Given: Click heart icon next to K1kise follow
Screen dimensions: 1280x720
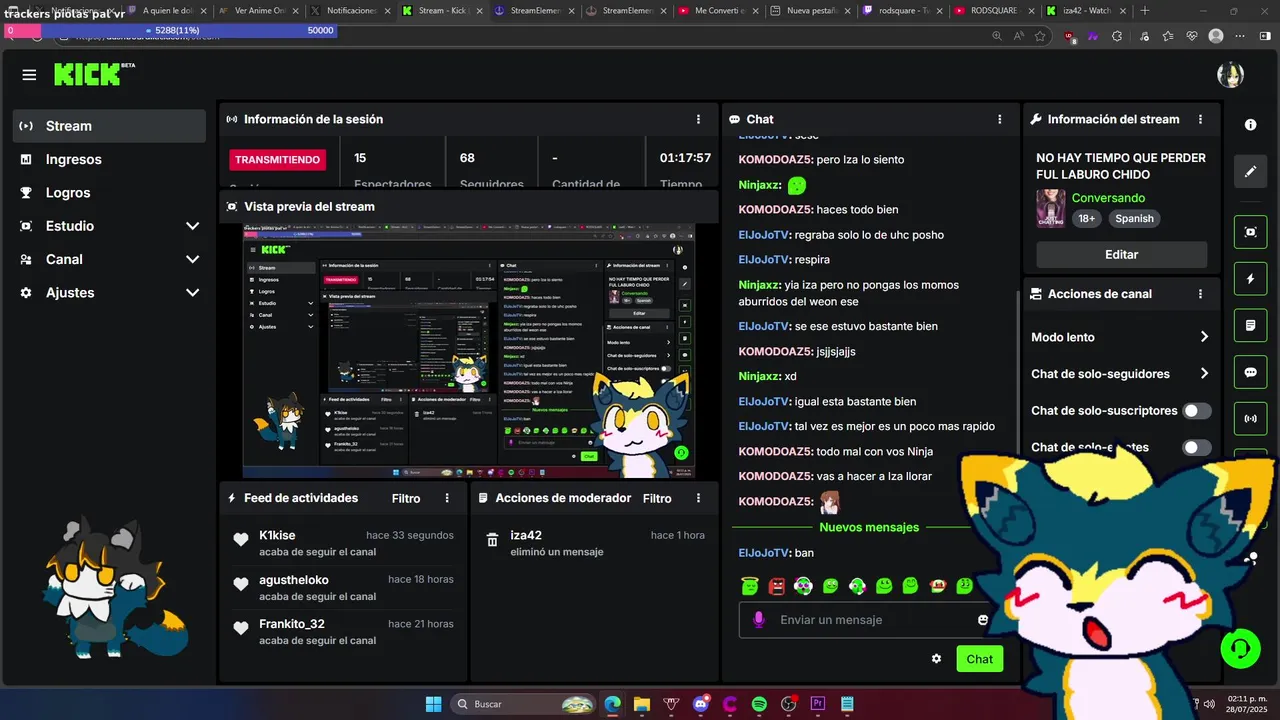Looking at the screenshot, I should [241, 540].
